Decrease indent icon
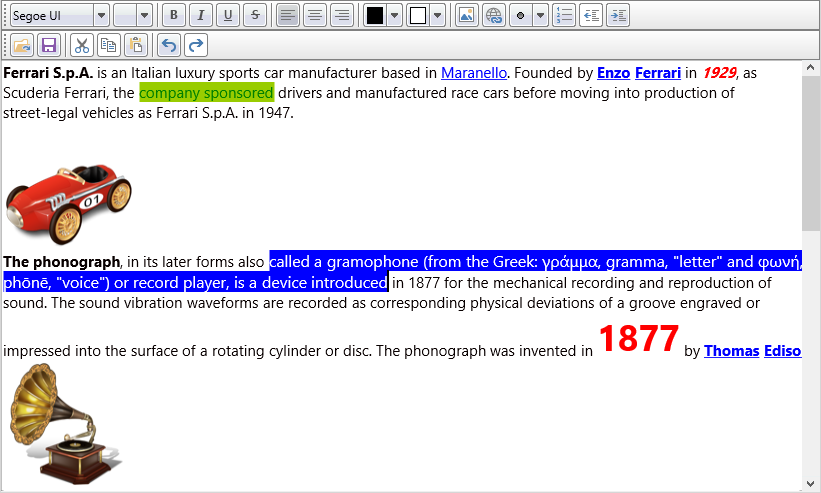The height and width of the screenshot is (493, 821). [591, 15]
